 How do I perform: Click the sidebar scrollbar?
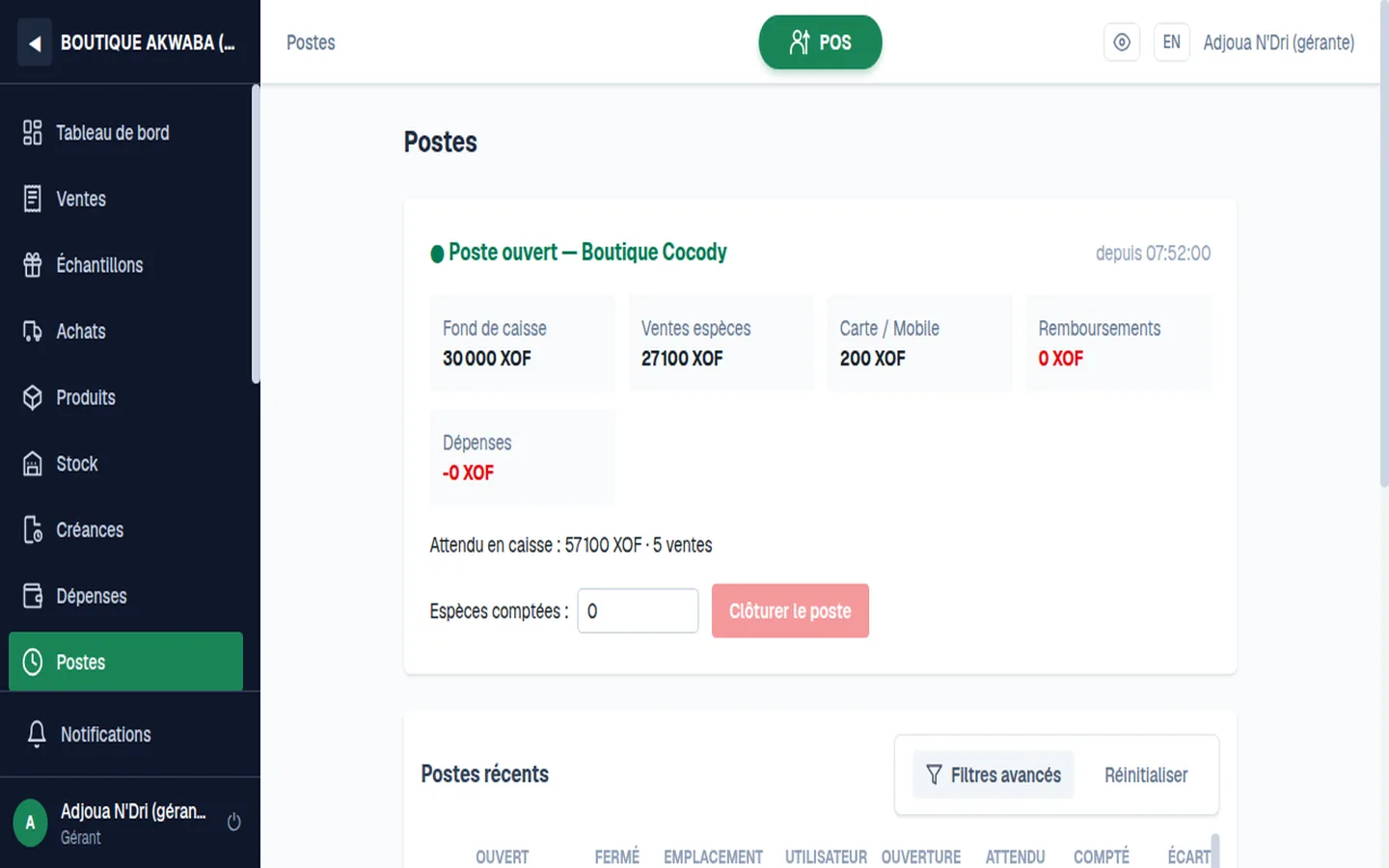(x=256, y=234)
